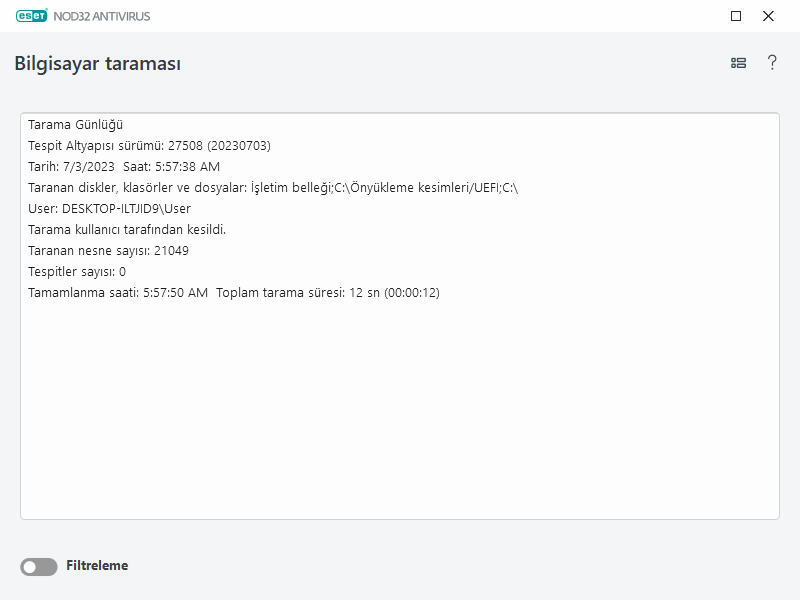
Task: Open the scan log view options icon
Action: point(738,63)
